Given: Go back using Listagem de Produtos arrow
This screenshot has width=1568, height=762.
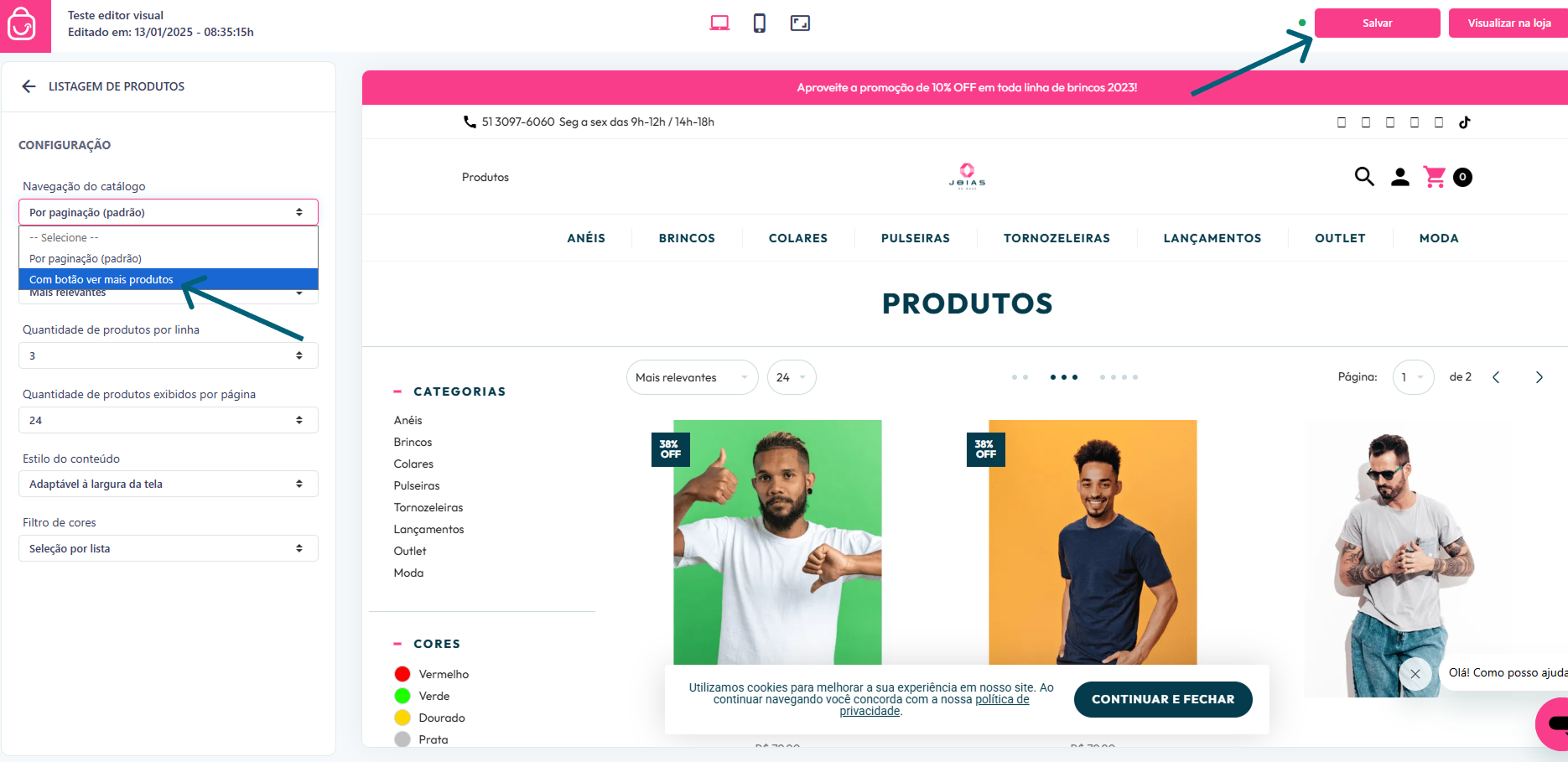Looking at the screenshot, I should coord(29,86).
